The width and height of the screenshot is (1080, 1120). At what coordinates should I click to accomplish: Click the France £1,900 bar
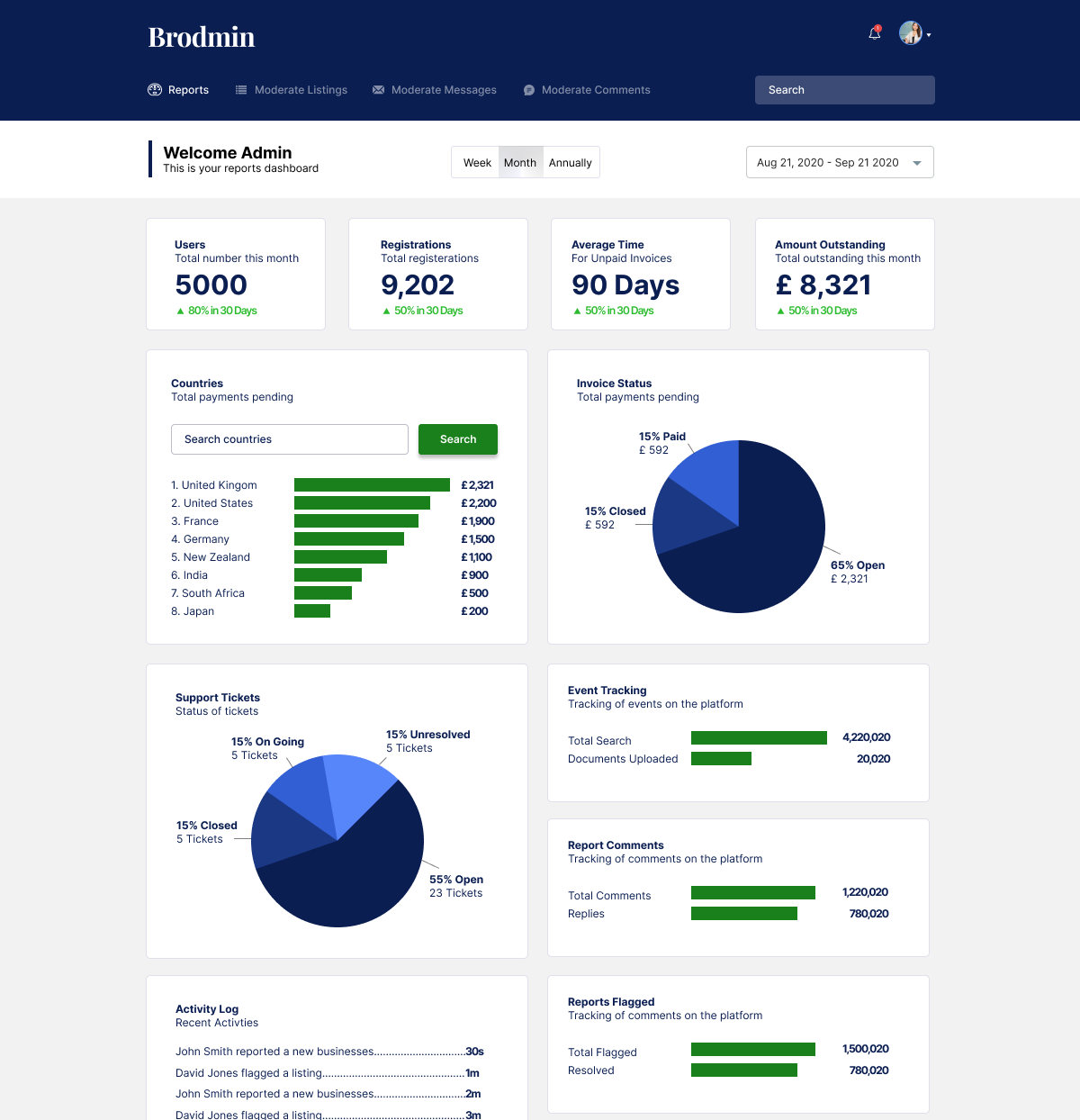tap(356, 521)
